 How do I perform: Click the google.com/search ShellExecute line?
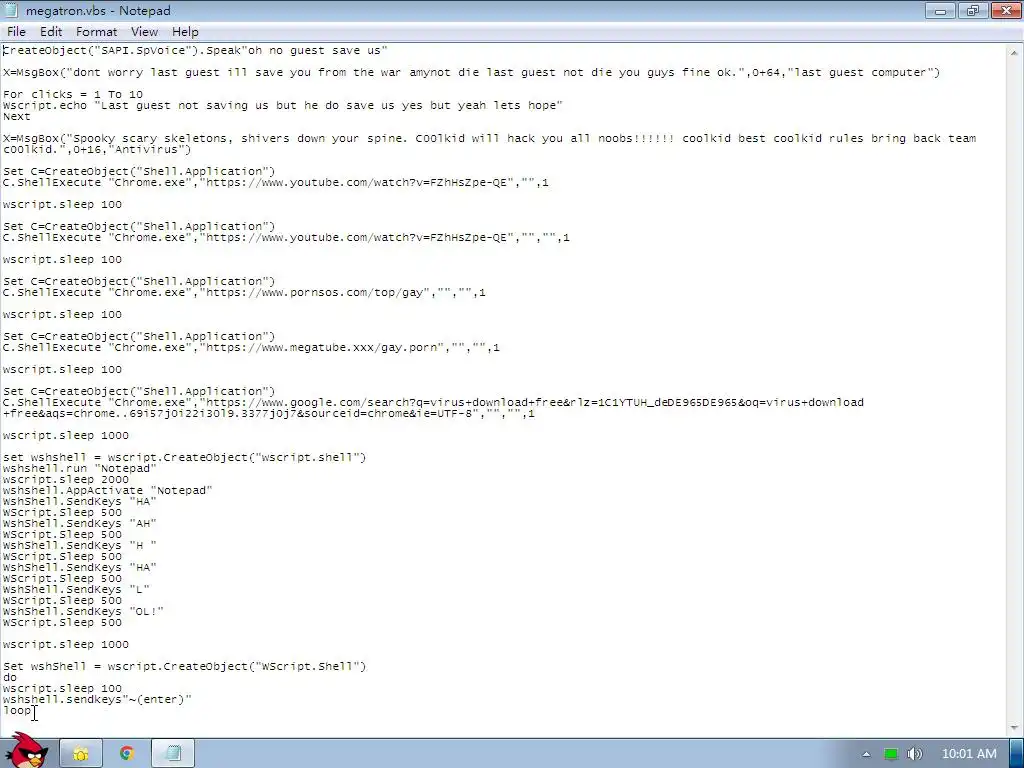433,408
